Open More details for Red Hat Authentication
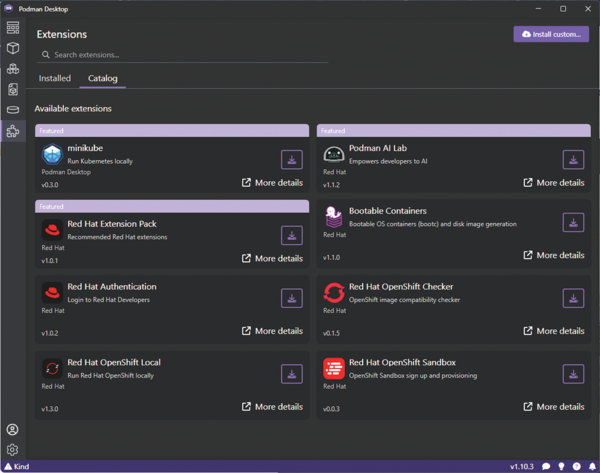This screenshot has width=600, height=473. (x=272, y=331)
